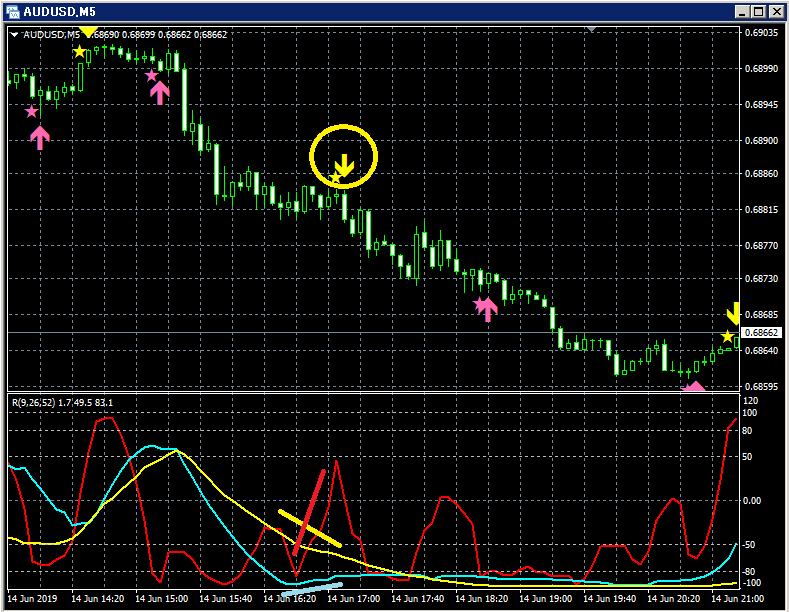Click the AUDUSD,M5 title bar text

coord(59,12)
